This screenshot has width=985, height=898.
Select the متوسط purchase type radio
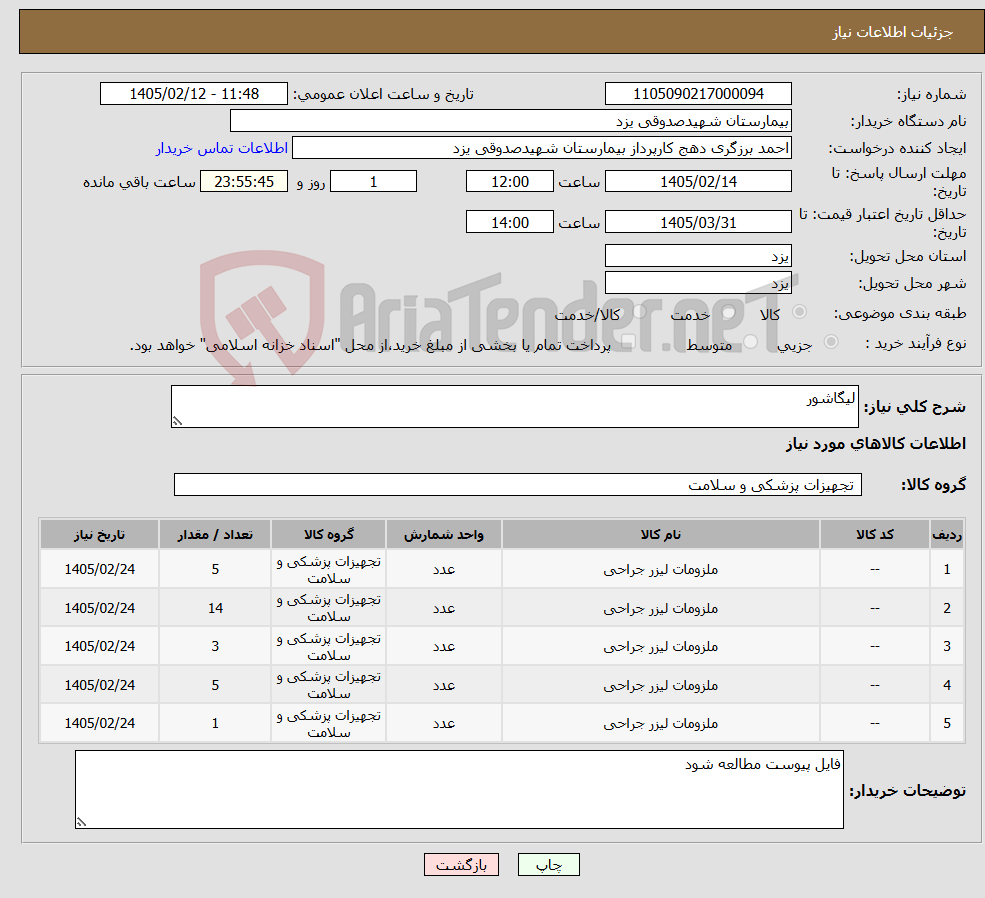(751, 342)
